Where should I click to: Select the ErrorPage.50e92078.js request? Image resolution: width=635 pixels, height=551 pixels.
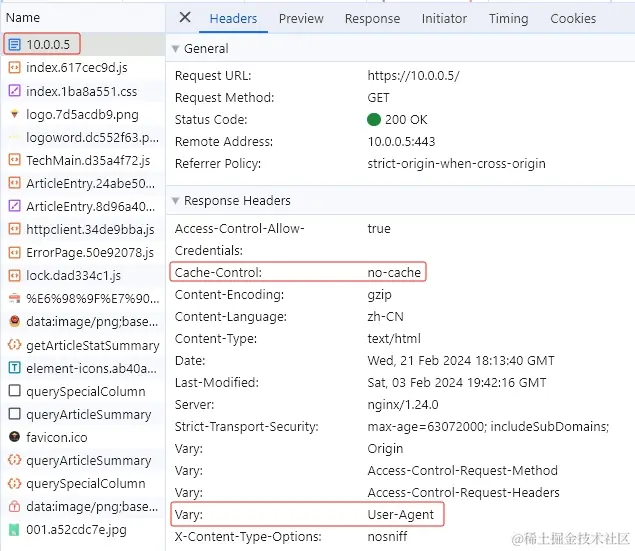coord(90,252)
